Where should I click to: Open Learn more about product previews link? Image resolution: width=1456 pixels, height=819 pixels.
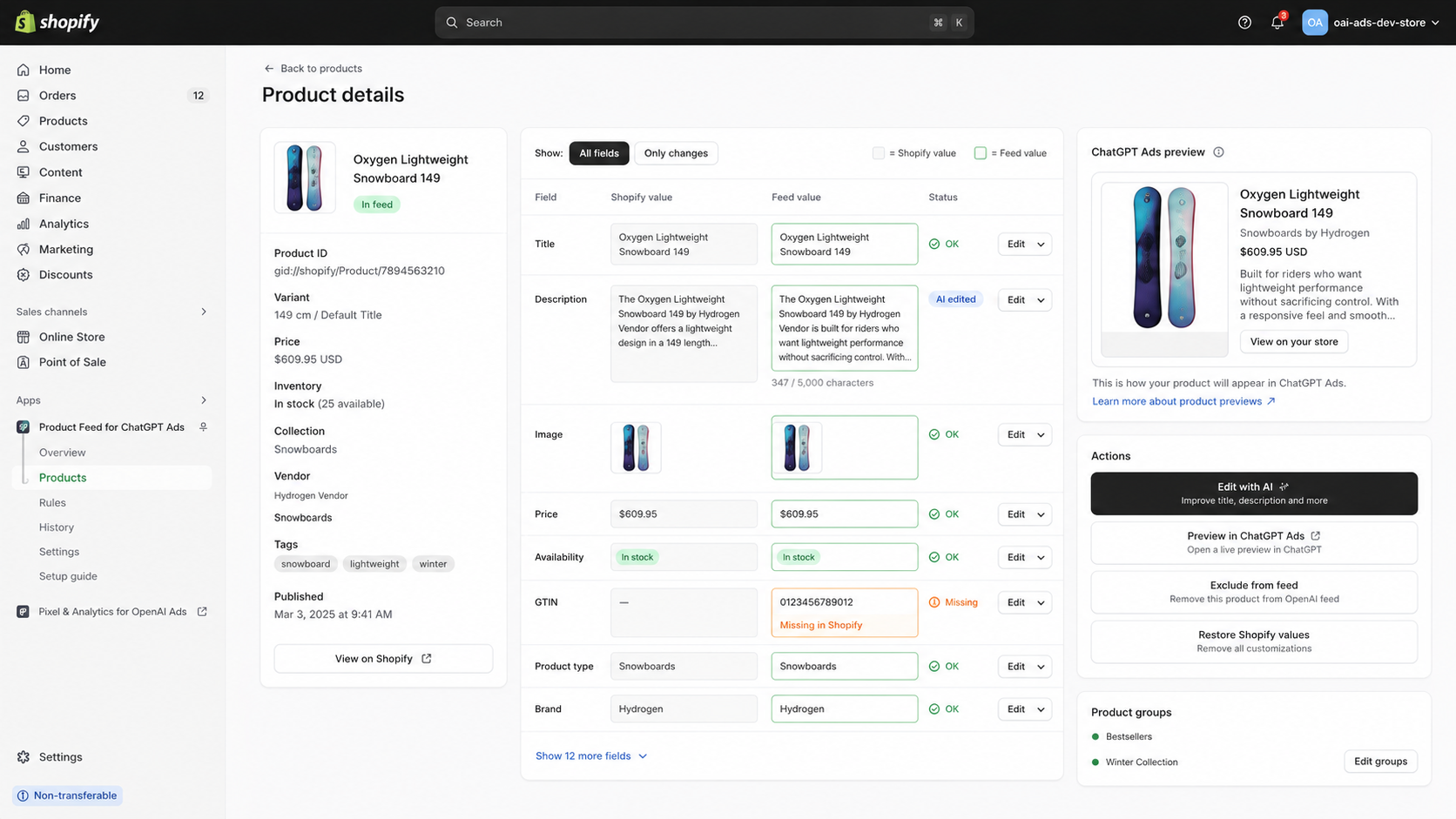(x=1183, y=401)
